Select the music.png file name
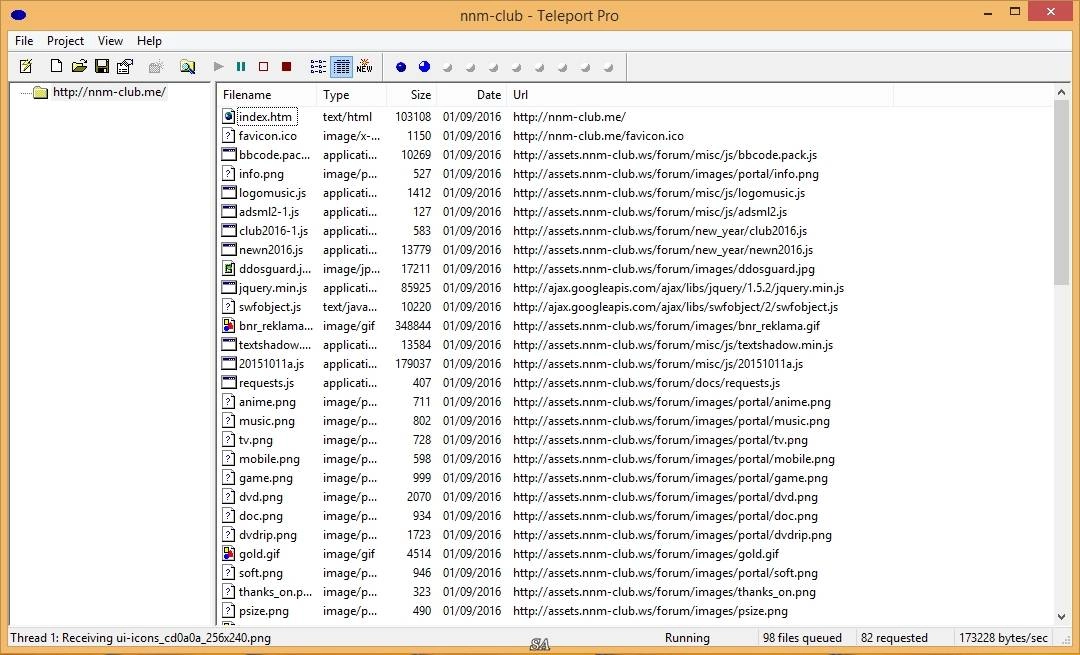1080x655 pixels. [x=267, y=421]
